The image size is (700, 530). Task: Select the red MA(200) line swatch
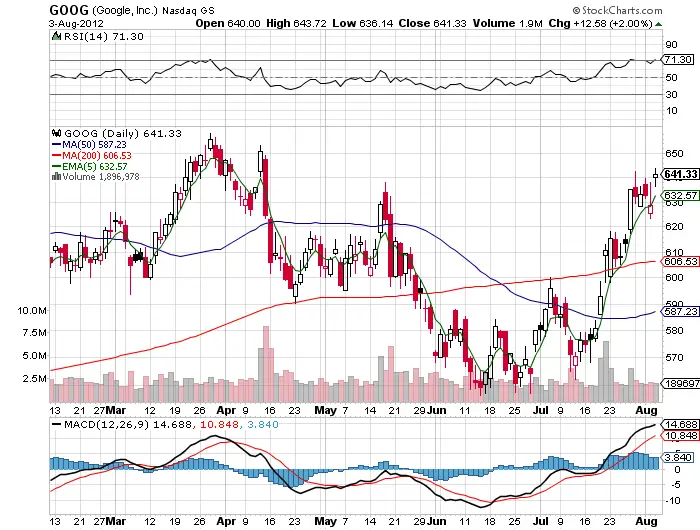pyautogui.click(x=57, y=155)
